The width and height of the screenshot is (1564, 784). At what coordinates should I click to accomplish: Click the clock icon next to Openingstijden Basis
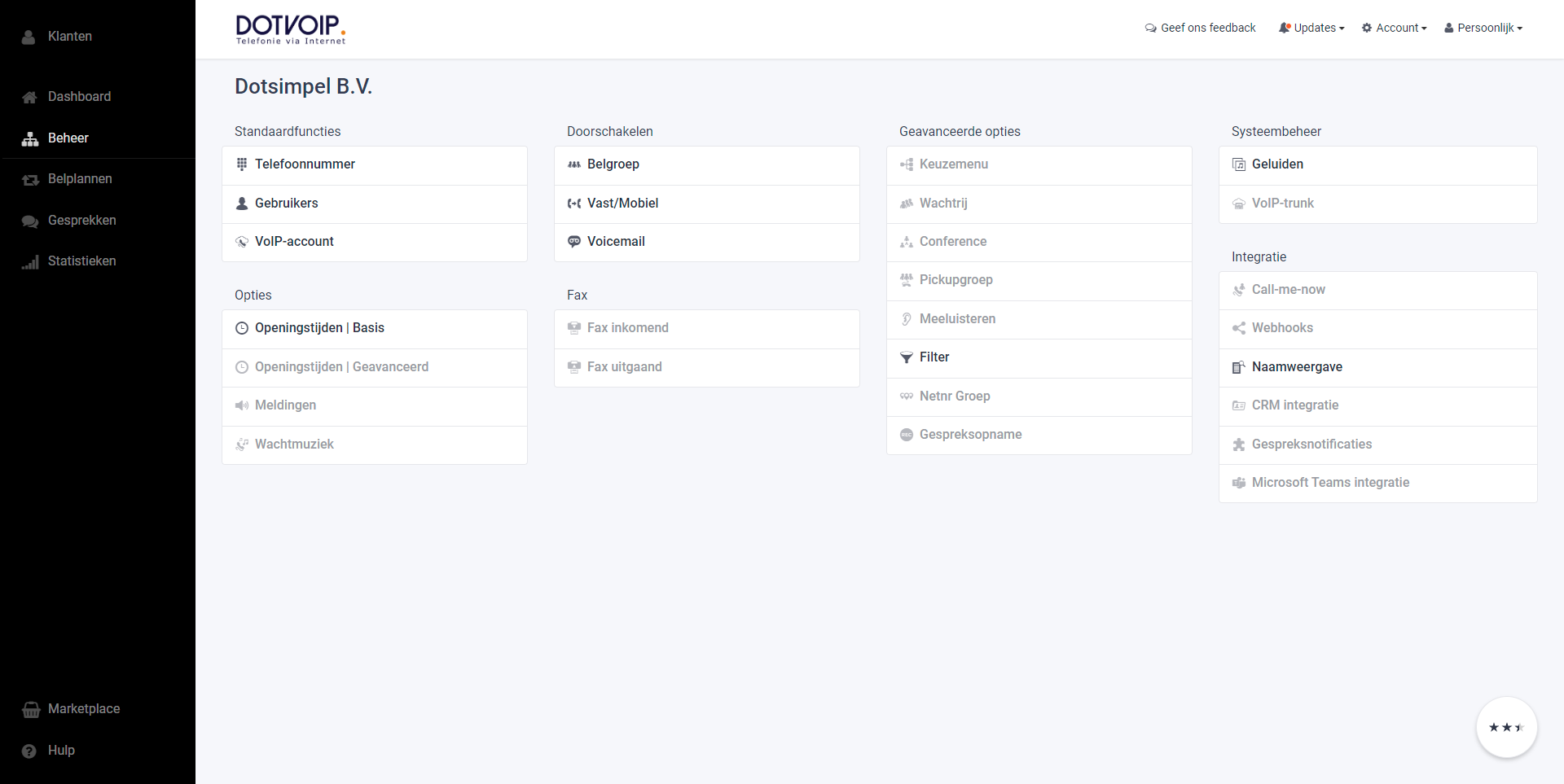(x=240, y=328)
